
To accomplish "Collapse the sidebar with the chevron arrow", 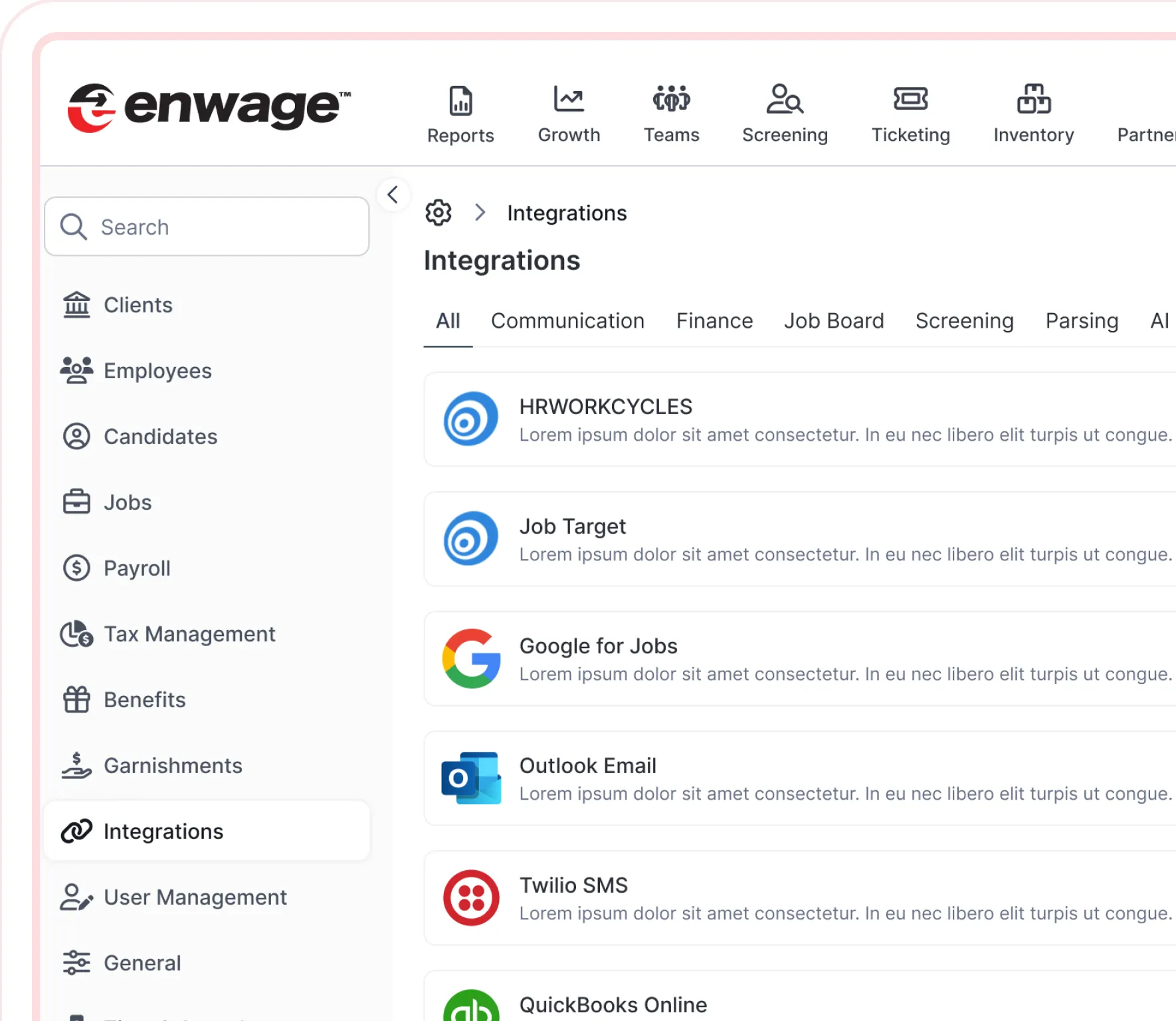I will 393,195.
